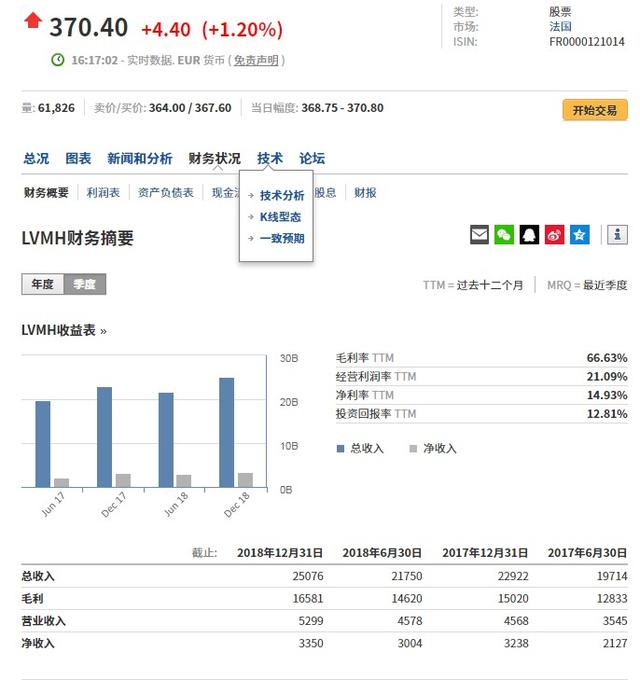Click the Jun 17 total revenue bar

coord(42,444)
